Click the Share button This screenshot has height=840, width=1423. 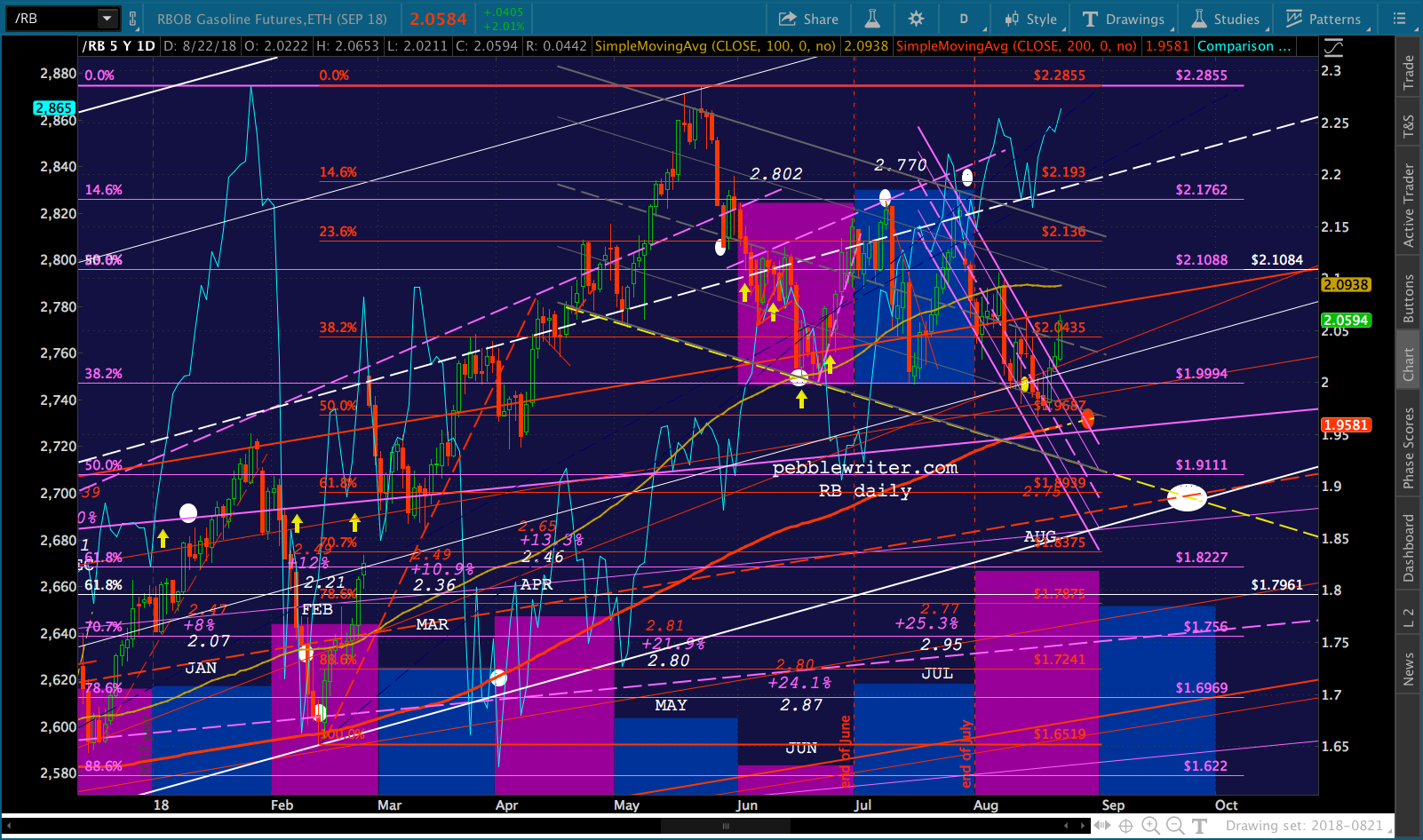pos(808,19)
